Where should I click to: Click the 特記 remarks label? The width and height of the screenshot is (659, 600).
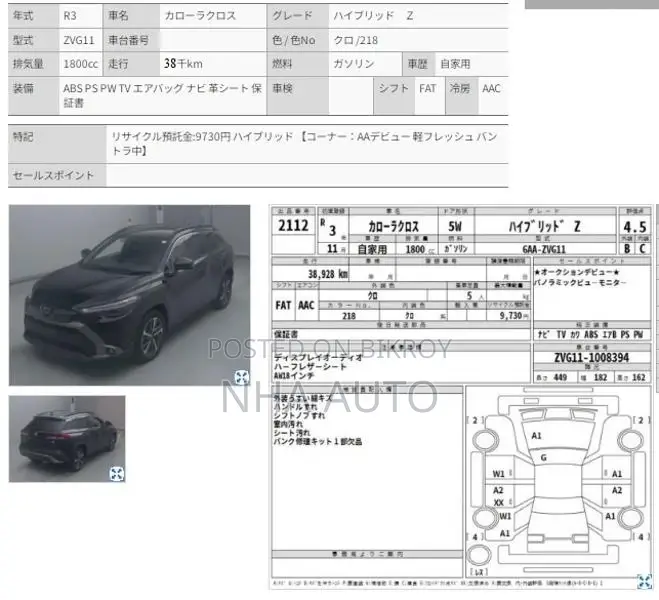(x=23, y=137)
